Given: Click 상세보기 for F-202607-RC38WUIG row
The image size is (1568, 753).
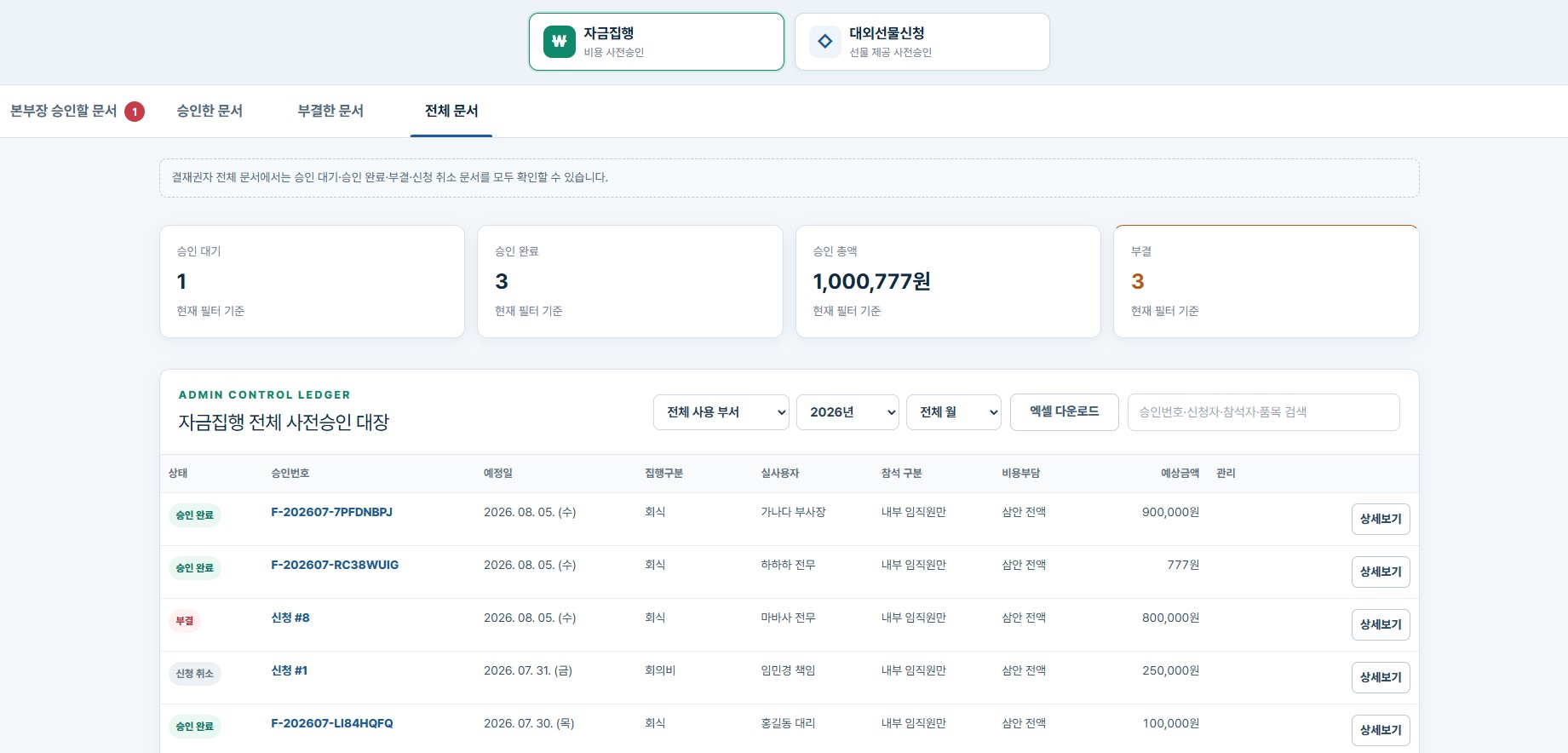Looking at the screenshot, I should (x=1381, y=572).
